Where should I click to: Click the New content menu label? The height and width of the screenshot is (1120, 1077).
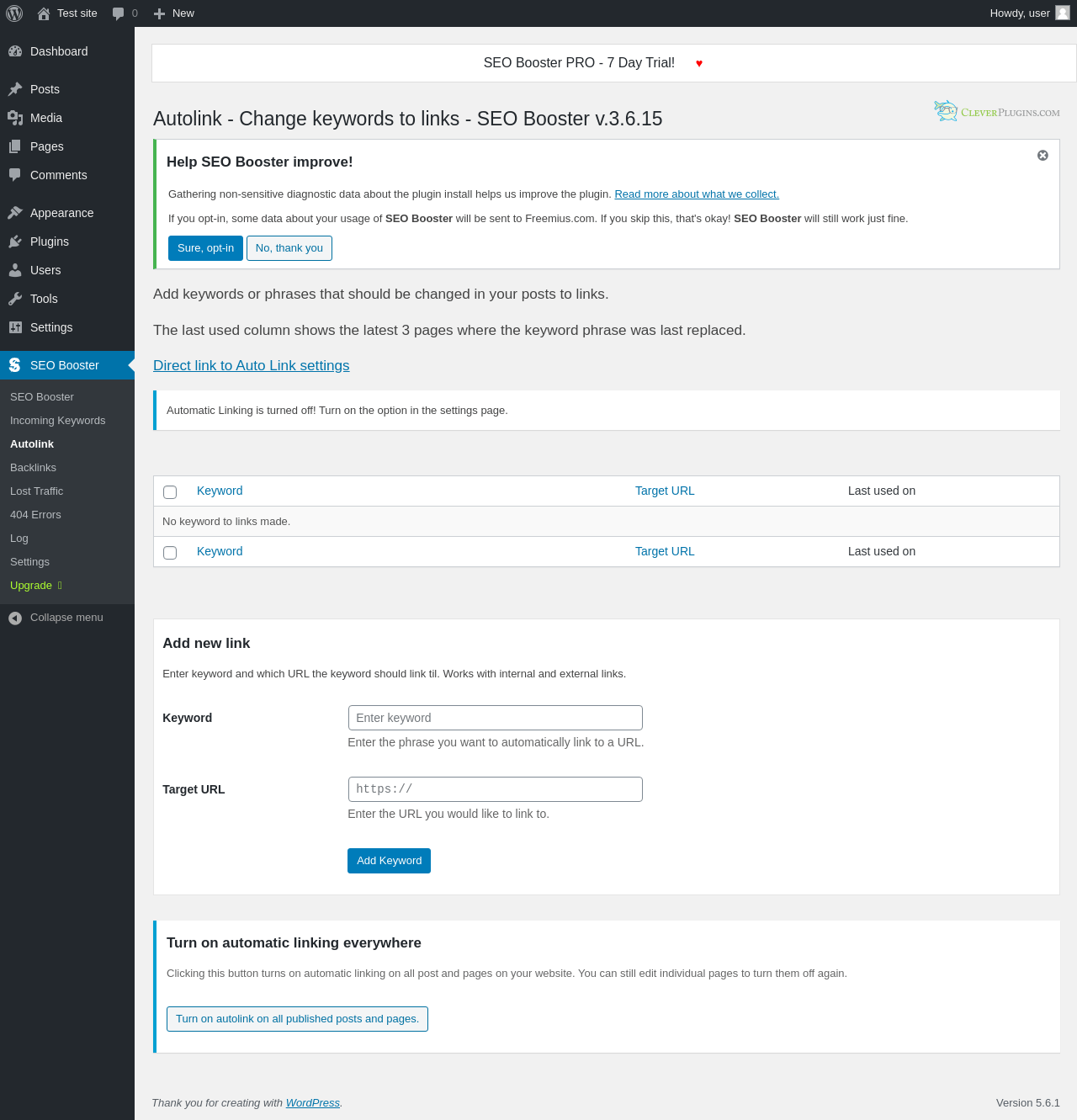point(183,13)
